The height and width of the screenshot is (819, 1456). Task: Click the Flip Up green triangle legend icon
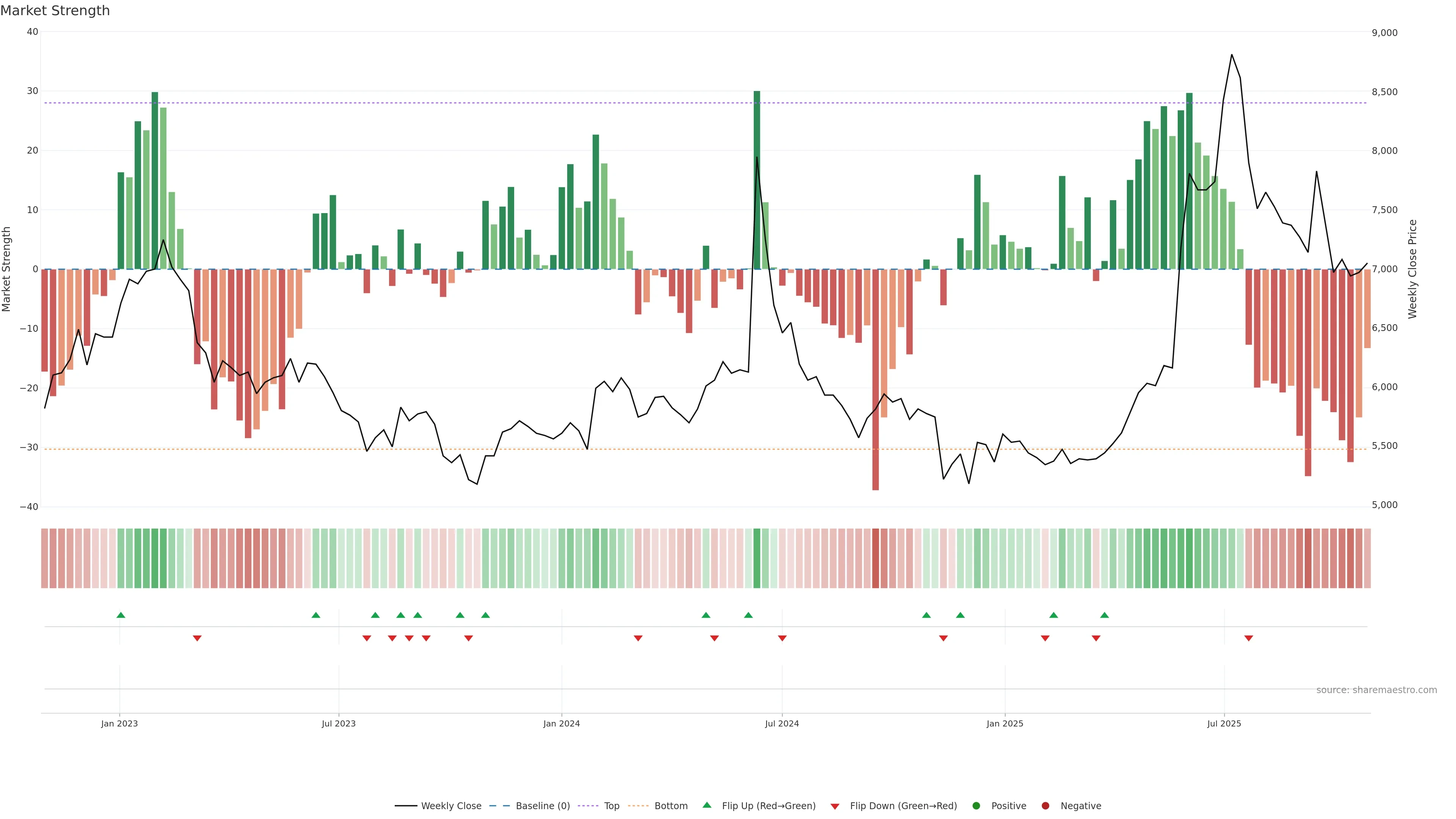(706, 805)
